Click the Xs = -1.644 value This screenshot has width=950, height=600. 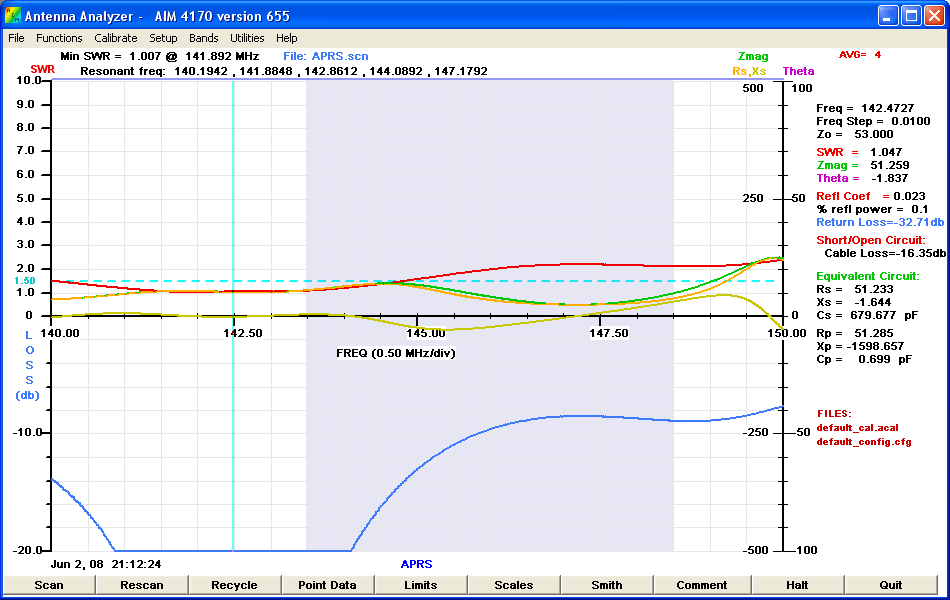point(854,302)
